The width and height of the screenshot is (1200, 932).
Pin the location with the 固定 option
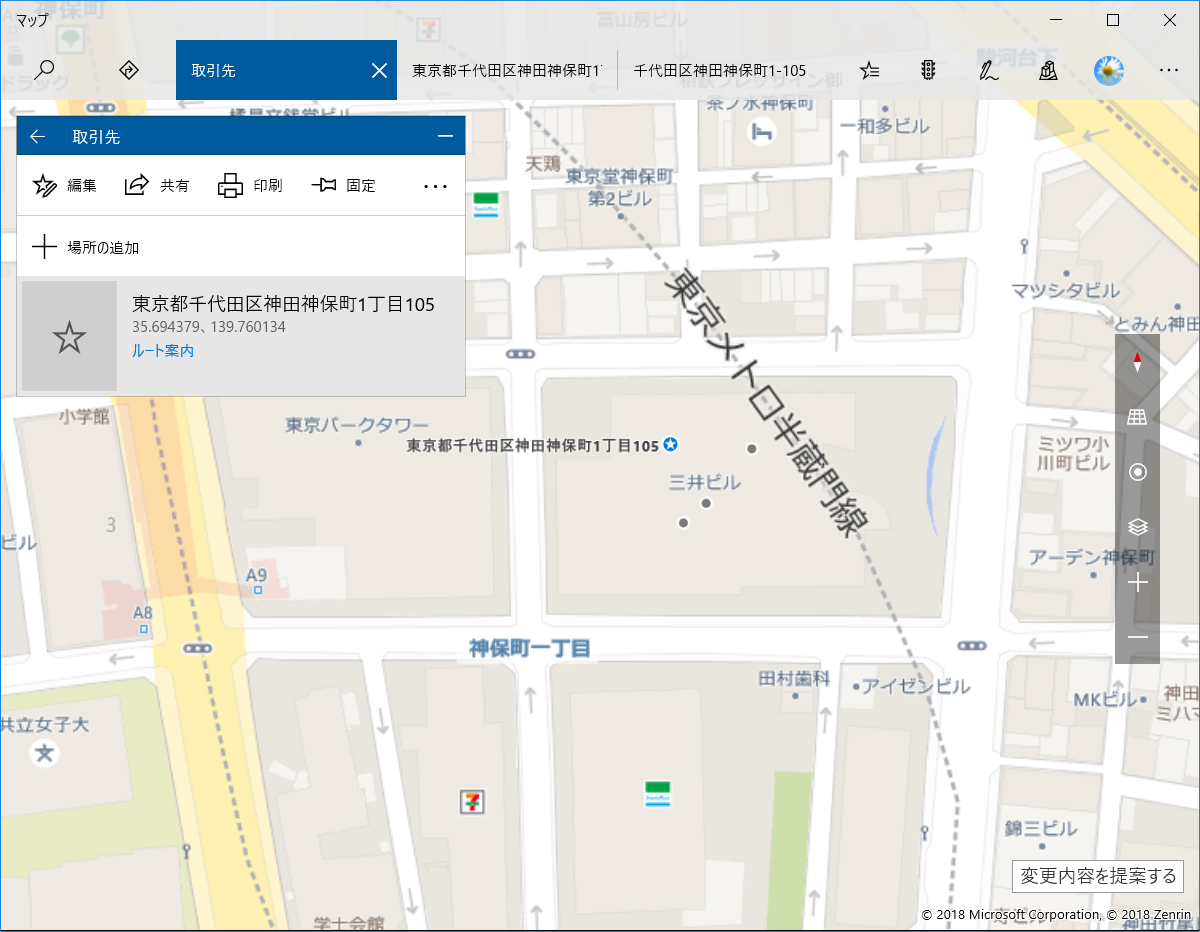[x=343, y=185]
